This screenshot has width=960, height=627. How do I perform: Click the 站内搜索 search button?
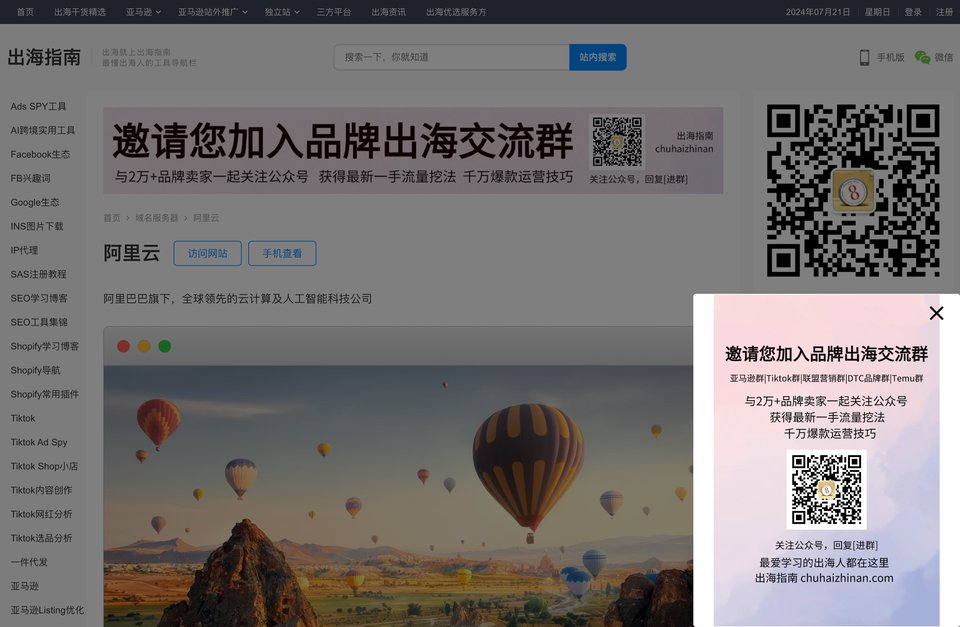coord(598,57)
